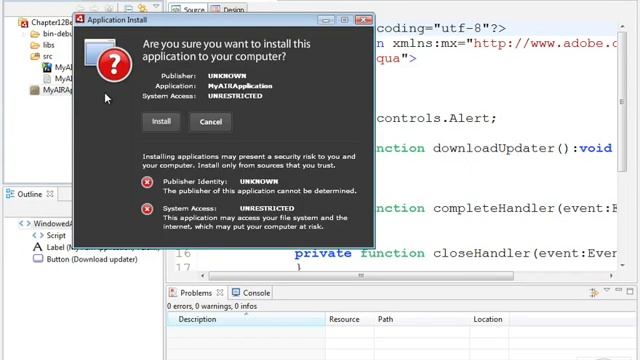Click the Button component icon in Outline
This screenshot has width=640, height=360.
[x=38, y=259]
